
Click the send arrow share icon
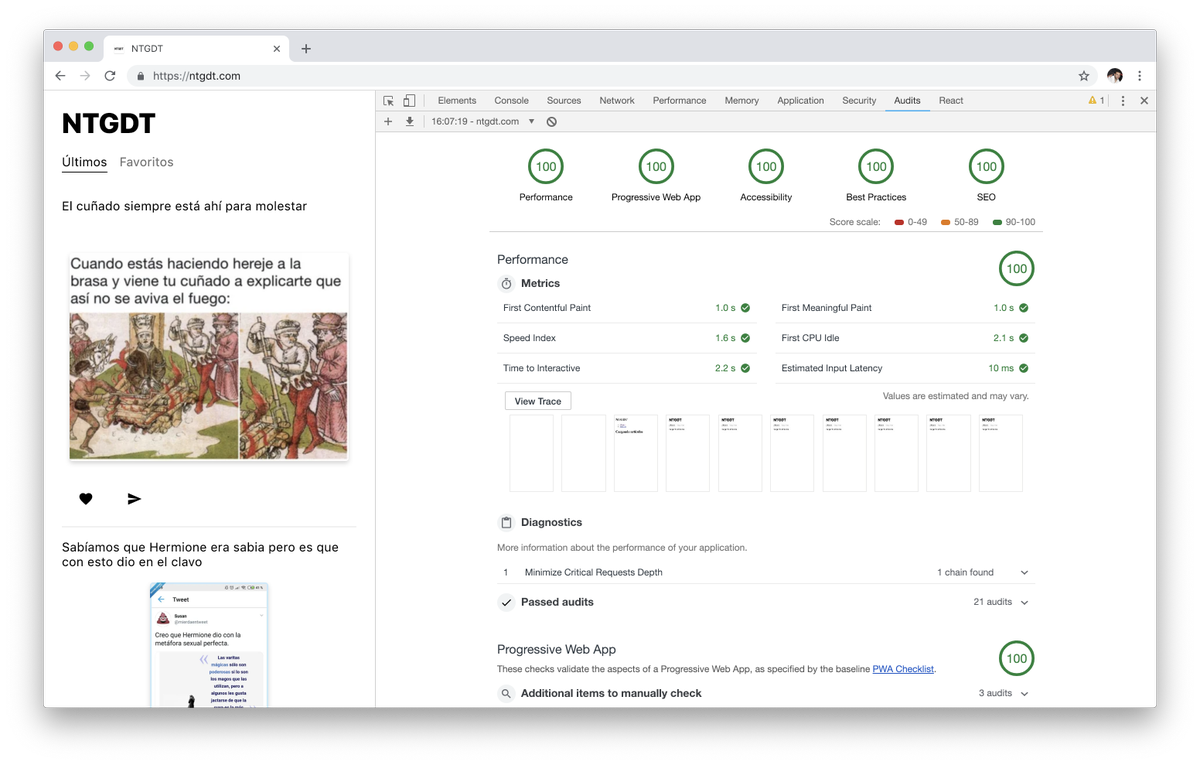coord(134,499)
